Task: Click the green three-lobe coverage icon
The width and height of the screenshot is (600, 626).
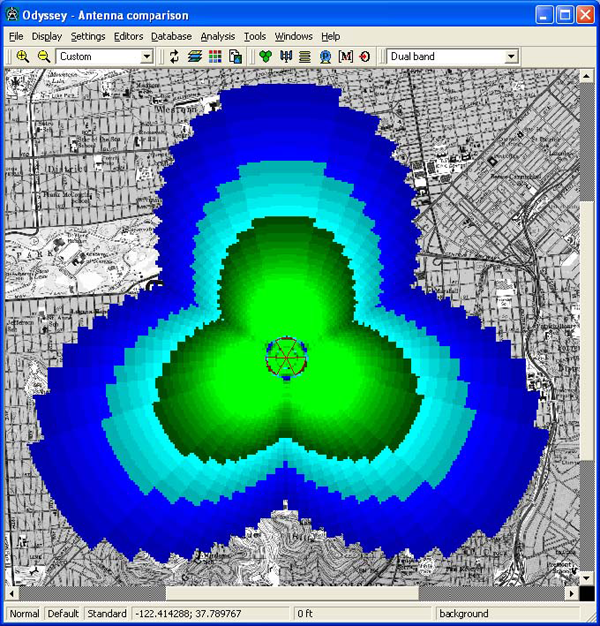Action: click(x=265, y=57)
